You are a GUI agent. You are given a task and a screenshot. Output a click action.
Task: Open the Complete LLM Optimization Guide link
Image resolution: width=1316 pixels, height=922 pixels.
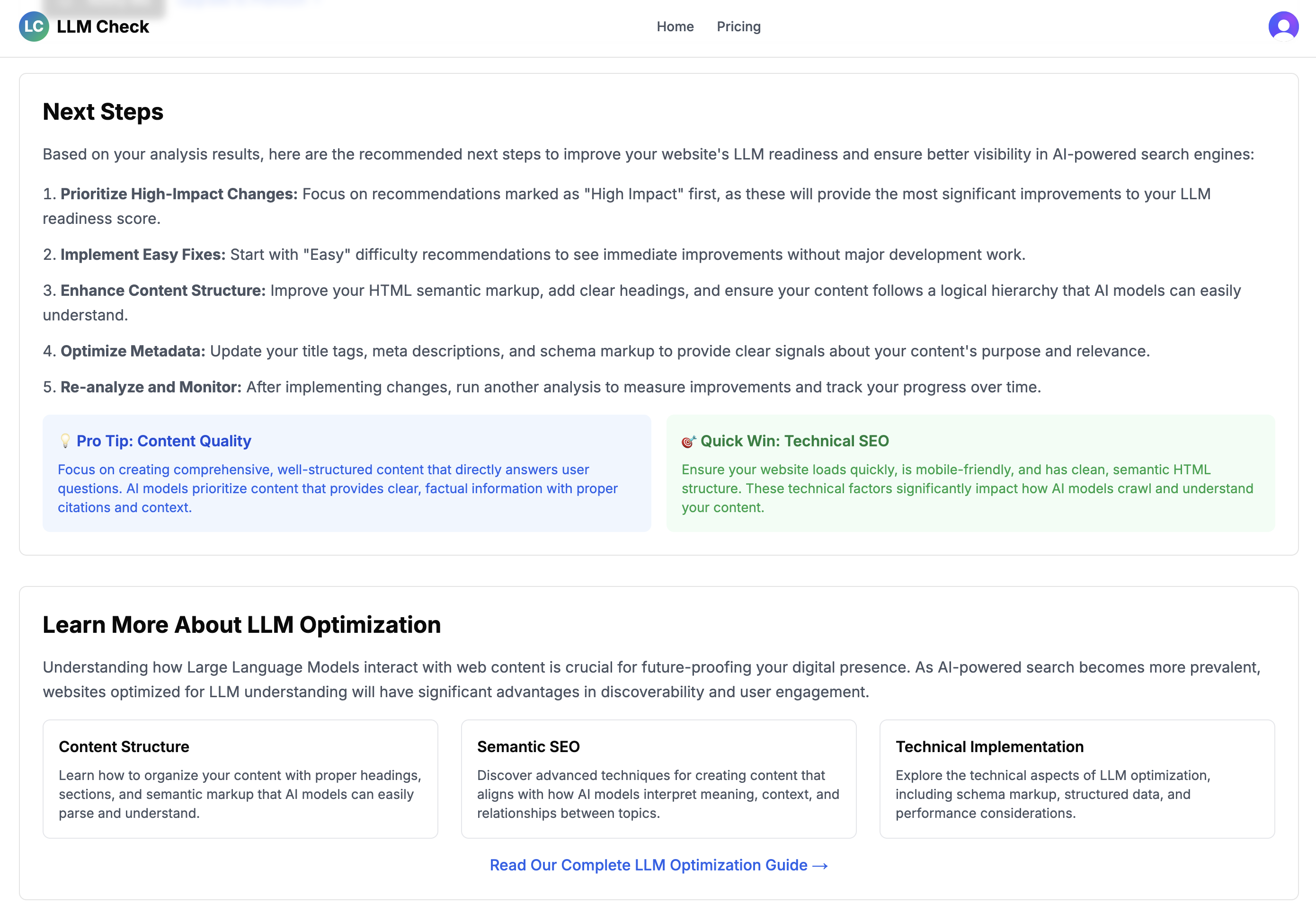[658, 865]
